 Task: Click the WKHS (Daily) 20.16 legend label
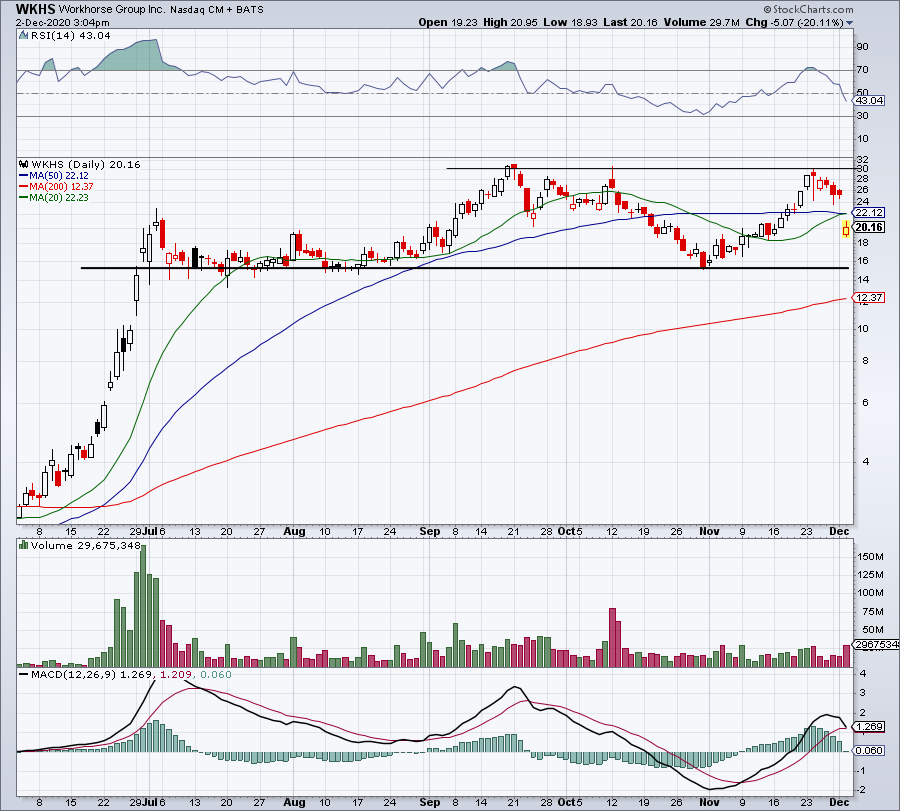(x=86, y=165)
